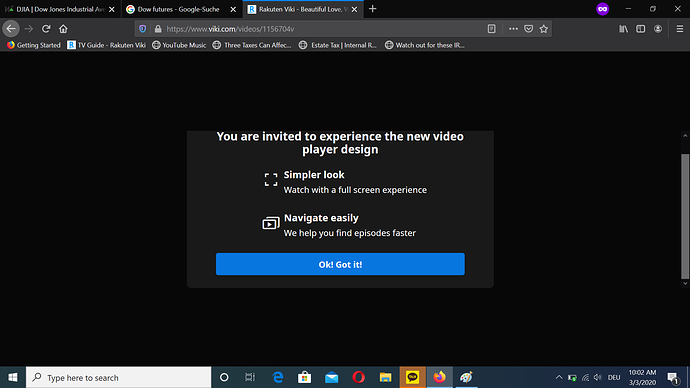Open page actions three-dots menu
690x388 pixels.
coord(513,29)
